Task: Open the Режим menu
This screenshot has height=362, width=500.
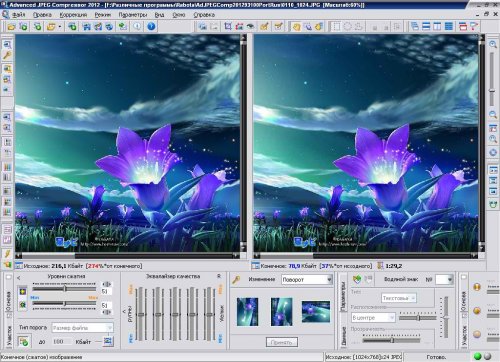Action: [x=103, y=15]
